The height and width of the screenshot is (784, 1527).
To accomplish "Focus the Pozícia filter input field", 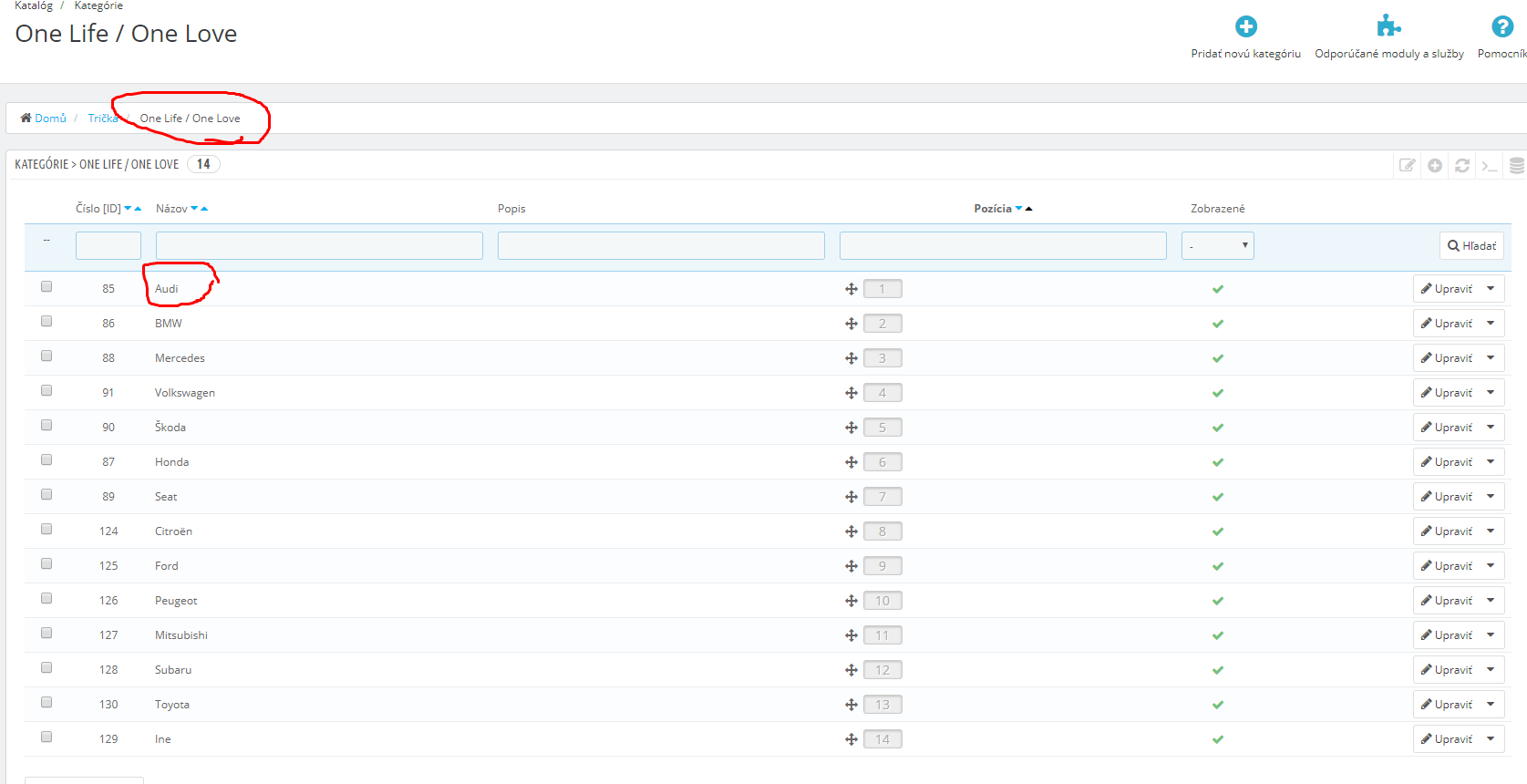I will pyautogui.click(x=1003, y=245).
